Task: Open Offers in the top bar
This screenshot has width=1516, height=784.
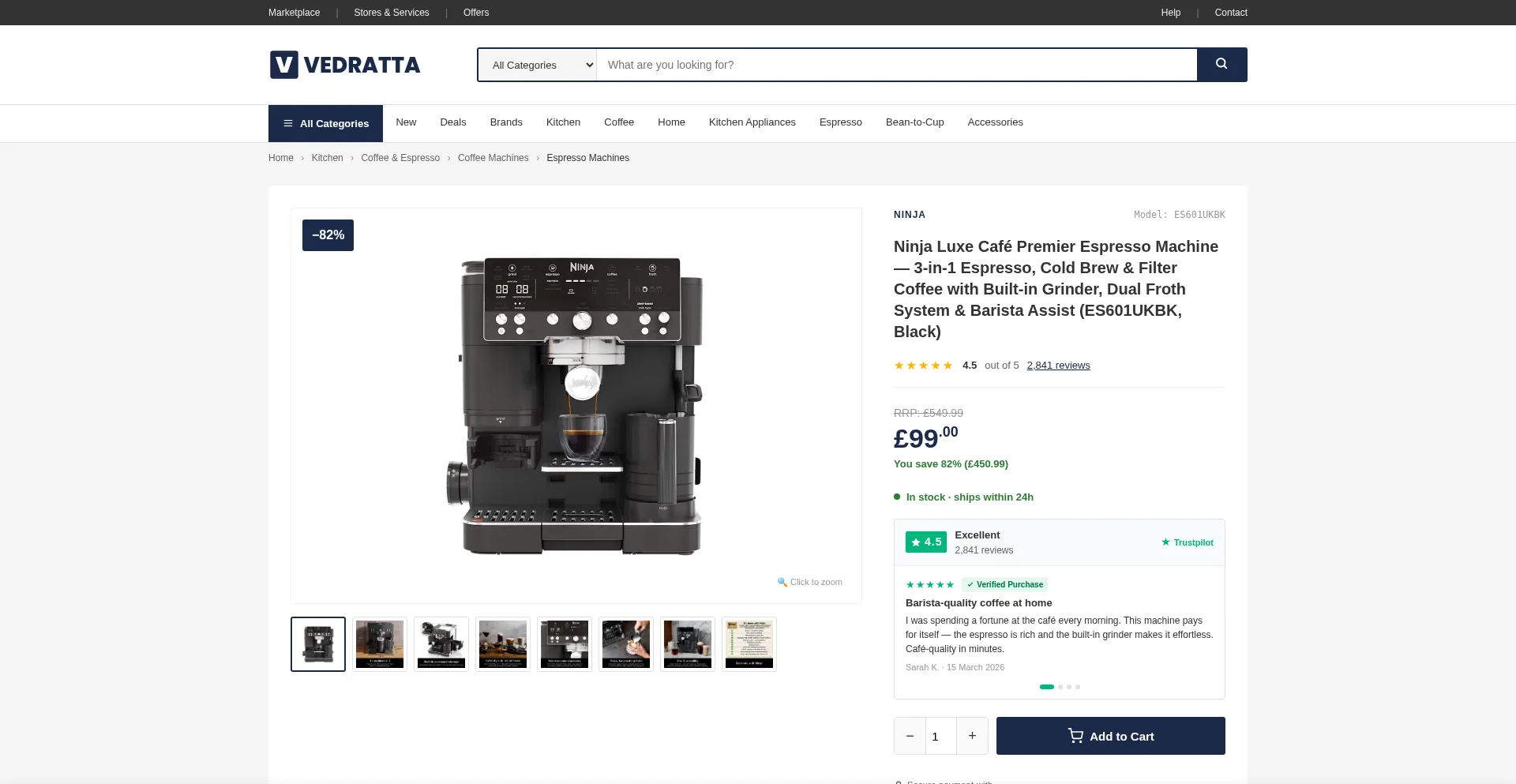Action: click(476, 13)
